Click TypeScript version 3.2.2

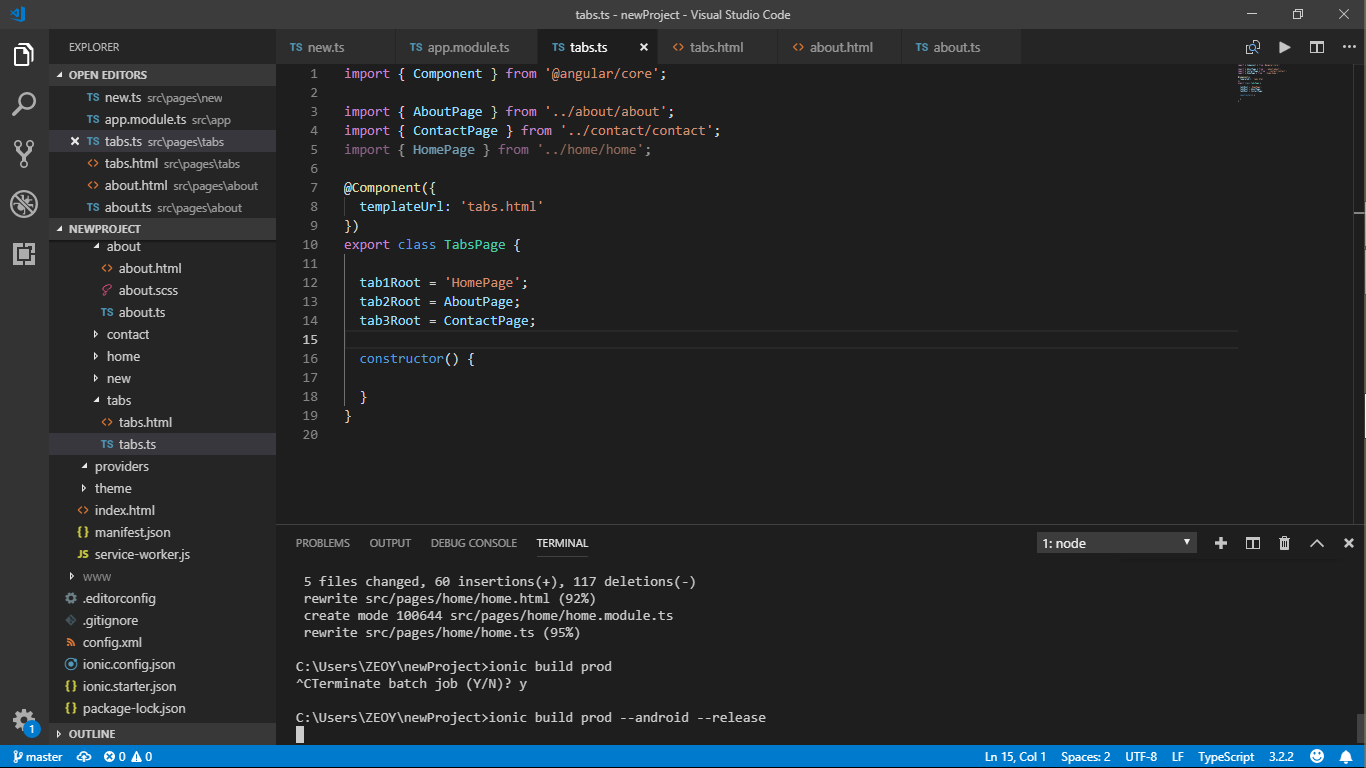tap(1282, 757)
